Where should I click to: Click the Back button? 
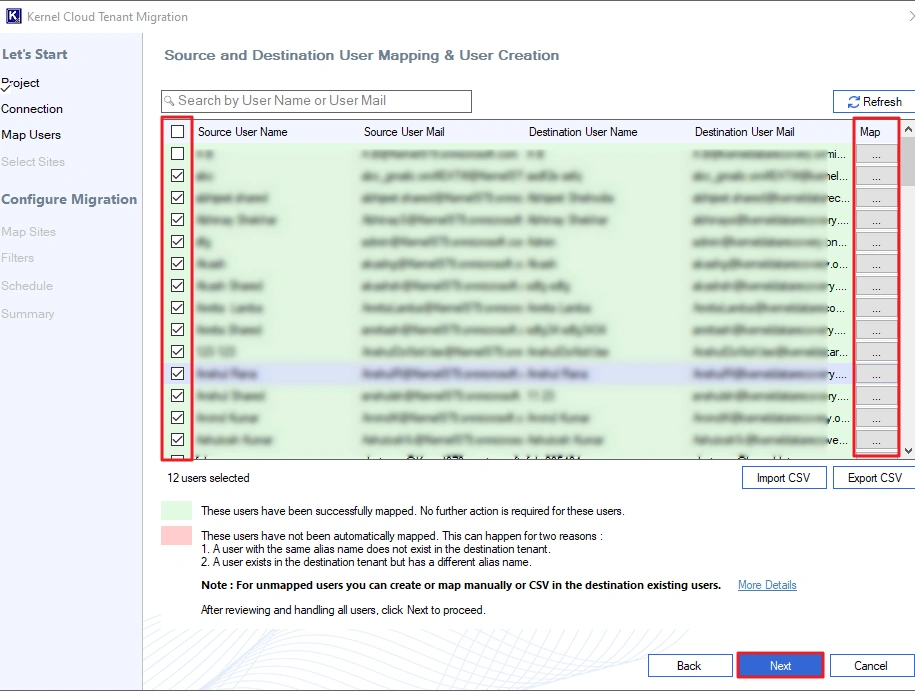(x=690, y=665)
